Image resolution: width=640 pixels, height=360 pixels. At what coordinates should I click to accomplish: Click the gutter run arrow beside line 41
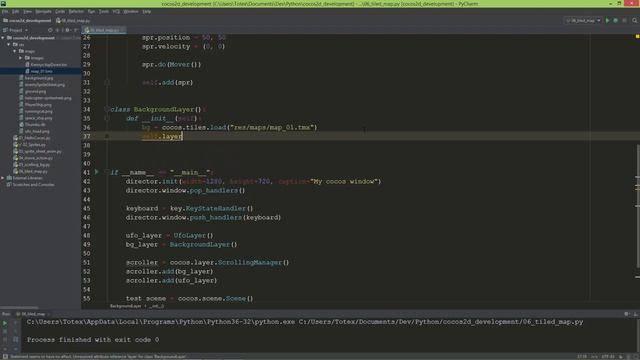[x=97, y=172]
